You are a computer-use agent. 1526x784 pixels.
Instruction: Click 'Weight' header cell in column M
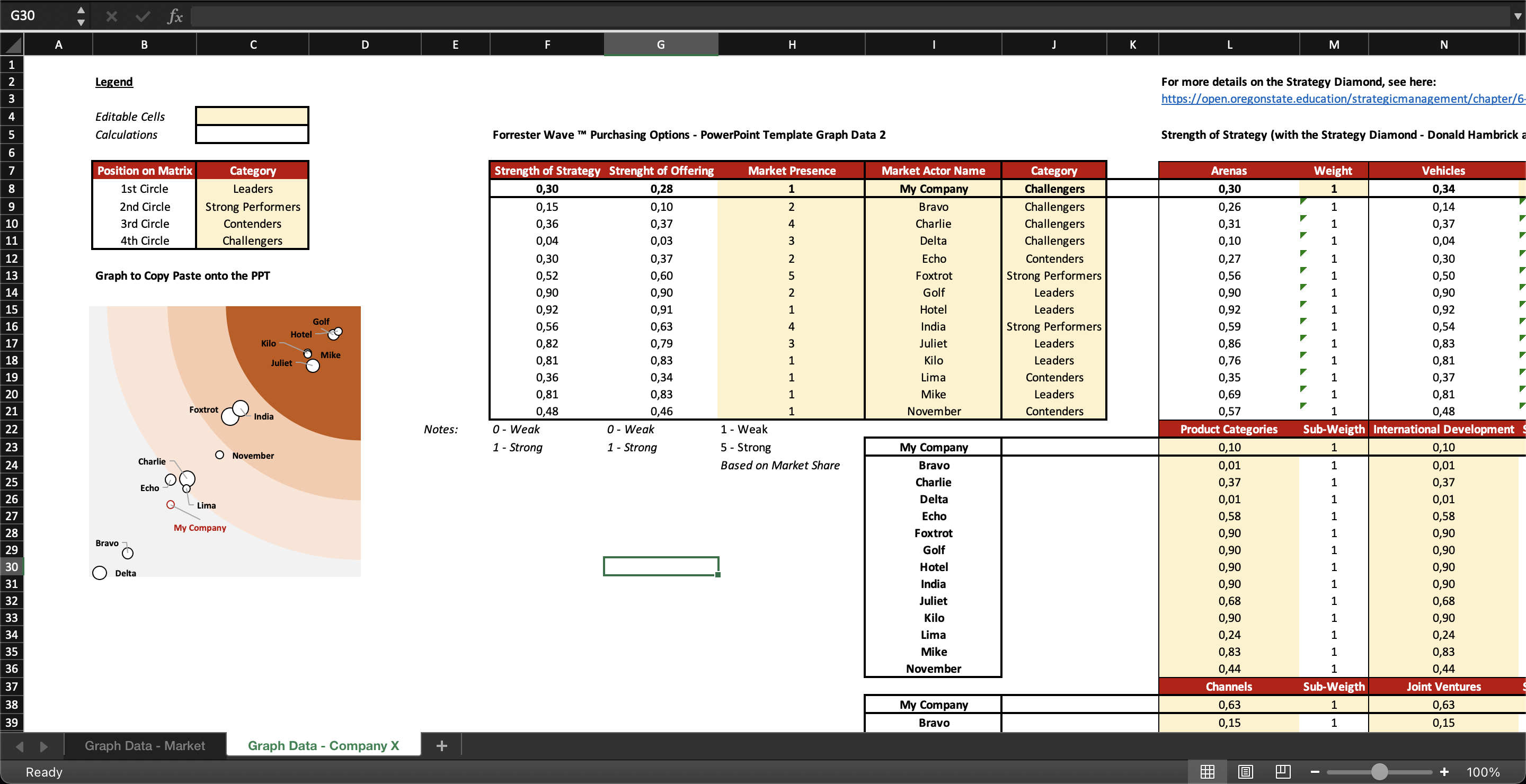point(1333,171)
